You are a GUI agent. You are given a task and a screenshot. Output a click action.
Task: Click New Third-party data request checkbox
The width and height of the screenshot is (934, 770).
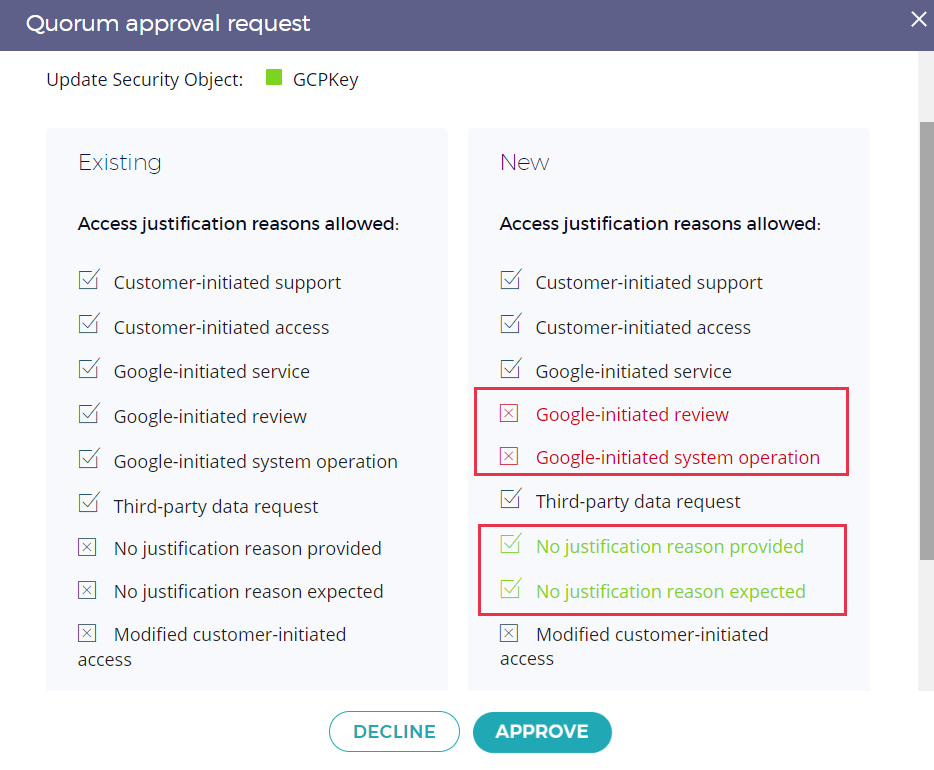(510, 499)
